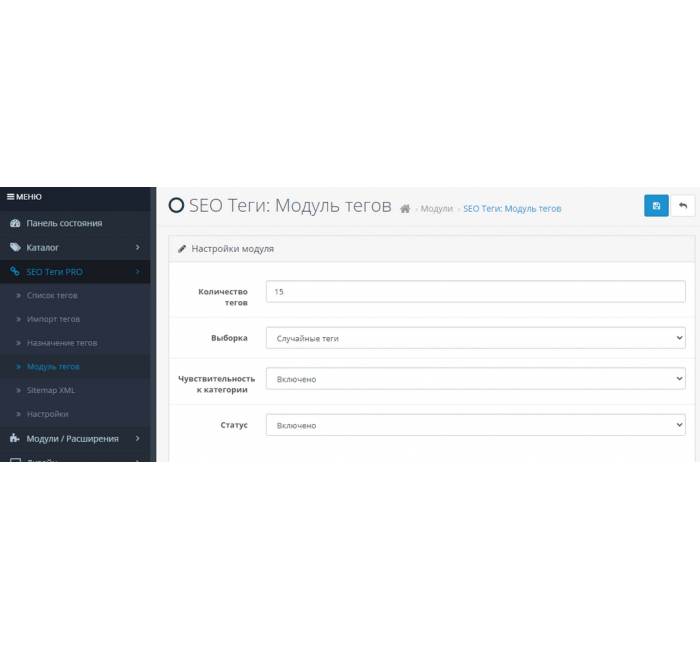Click the Модули breadcrumb link
The image size is (700, 650).
(436, 208)
